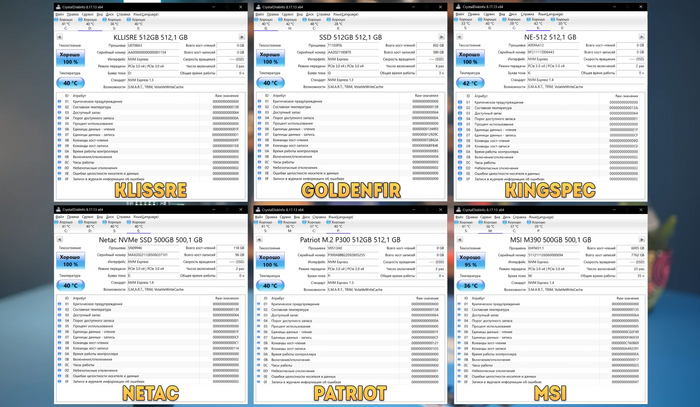Click Хорошо 100 % health button in SSD 512GB window
700x407 pixels.
point(270,58)
